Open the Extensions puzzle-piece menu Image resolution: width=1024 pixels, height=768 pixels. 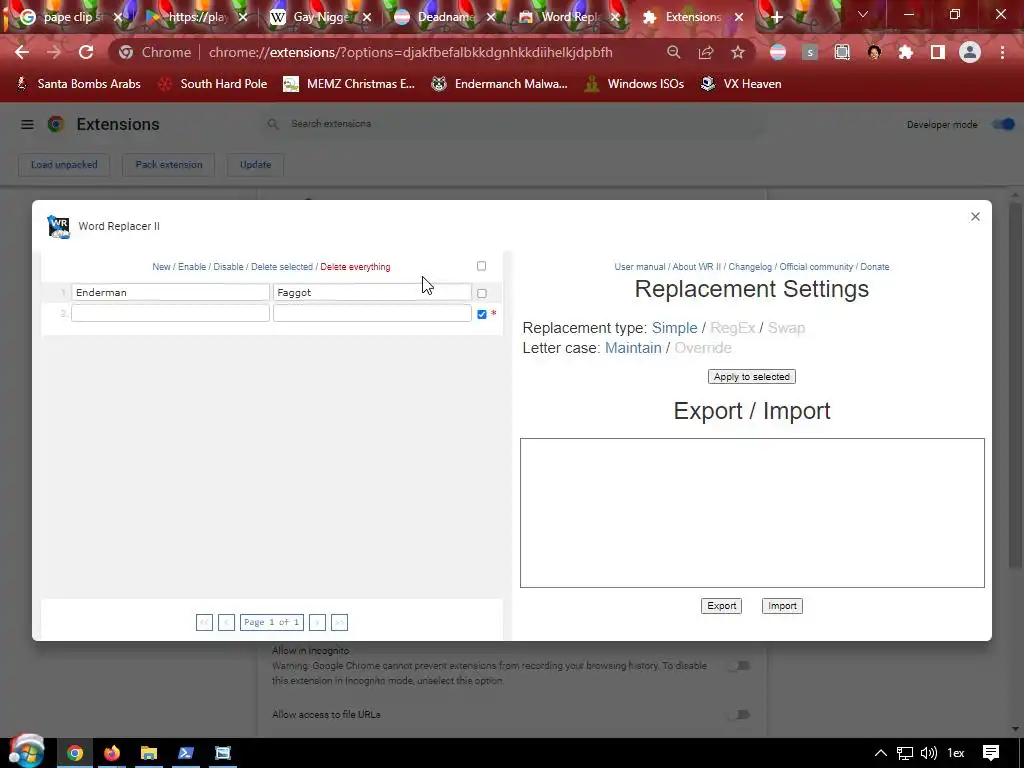pyautogui.click(x=906, y=52)
